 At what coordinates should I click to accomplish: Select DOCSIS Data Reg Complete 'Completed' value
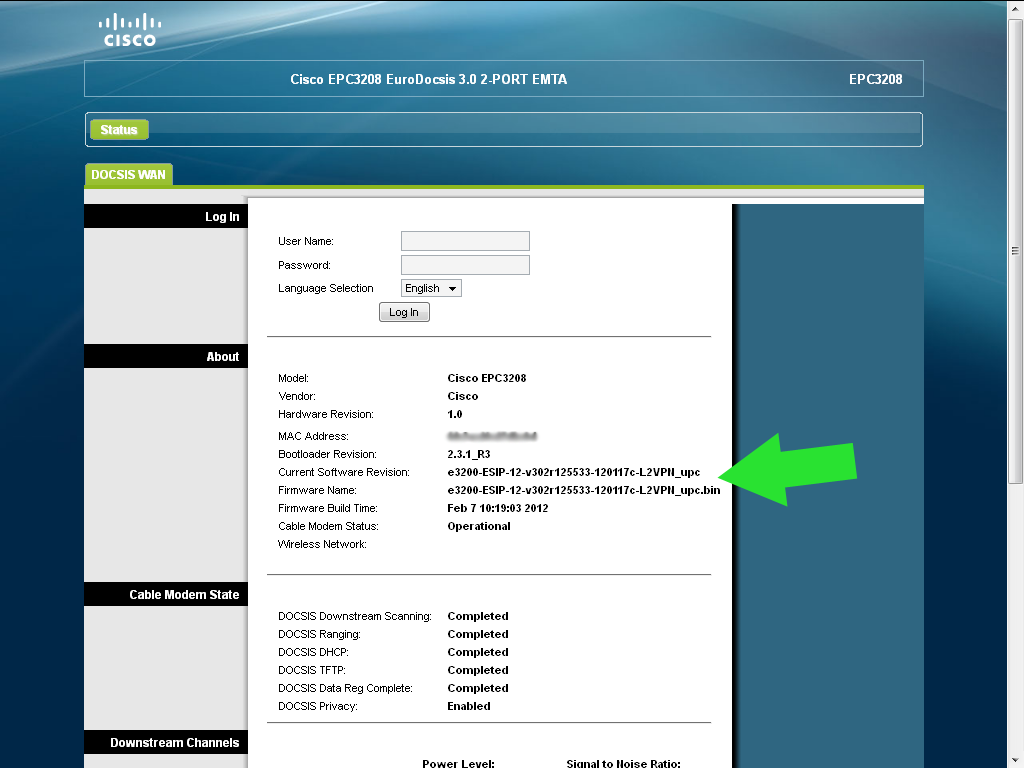477,688
